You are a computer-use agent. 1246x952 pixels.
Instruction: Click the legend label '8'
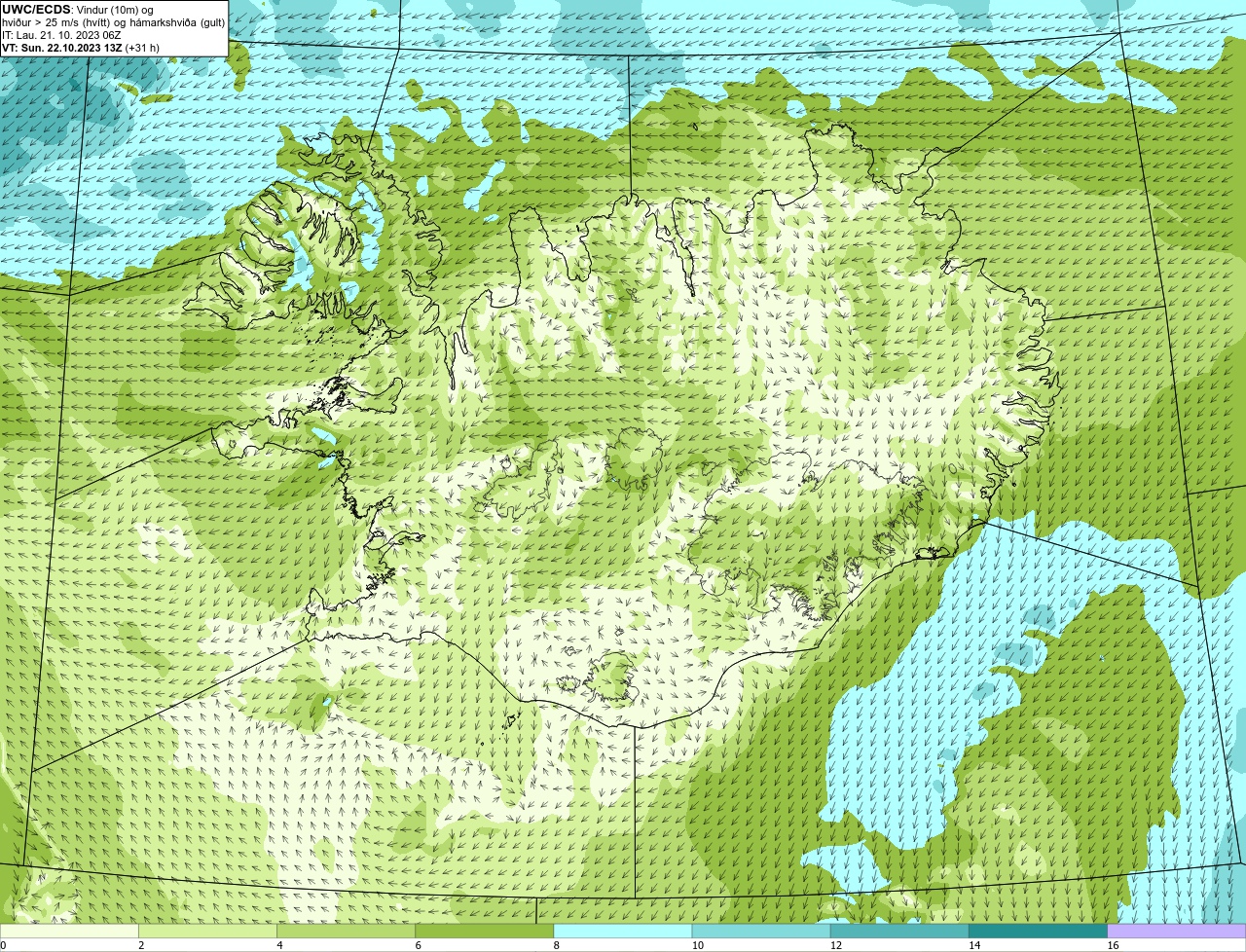(x=556, y=945)
